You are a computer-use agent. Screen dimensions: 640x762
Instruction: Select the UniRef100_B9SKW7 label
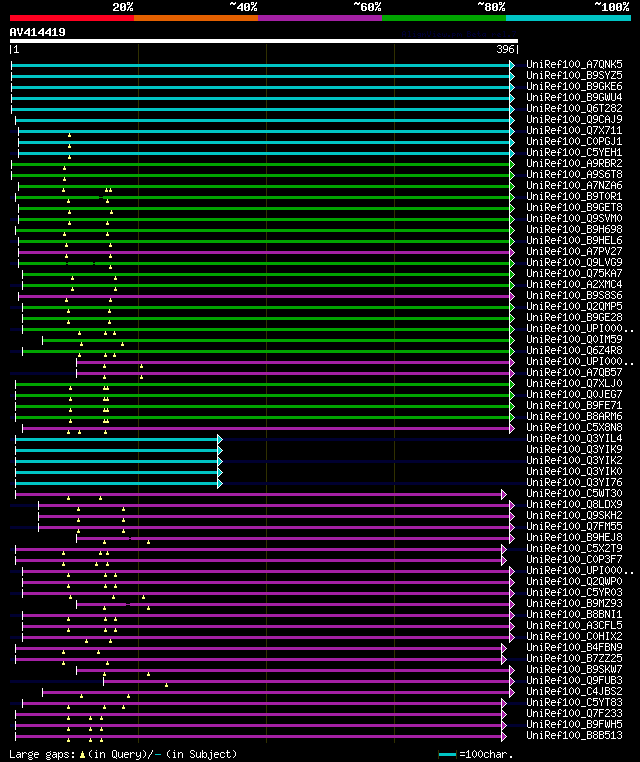tap(574, 669)
